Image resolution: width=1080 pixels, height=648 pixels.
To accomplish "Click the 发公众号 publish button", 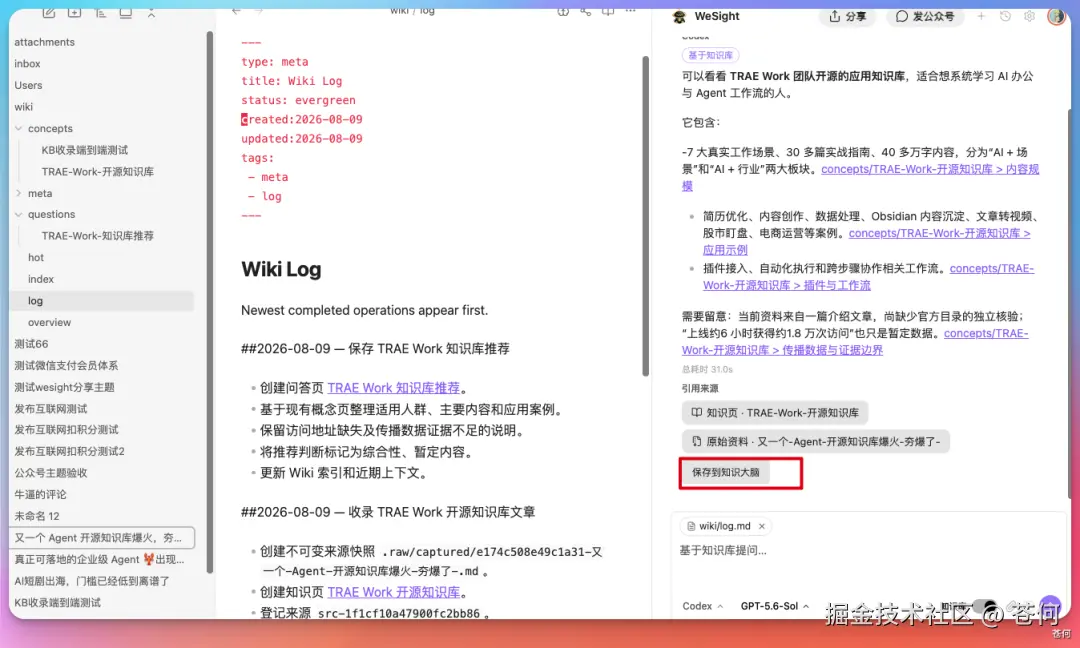I will pyautogui.click(x=925, y=16).
